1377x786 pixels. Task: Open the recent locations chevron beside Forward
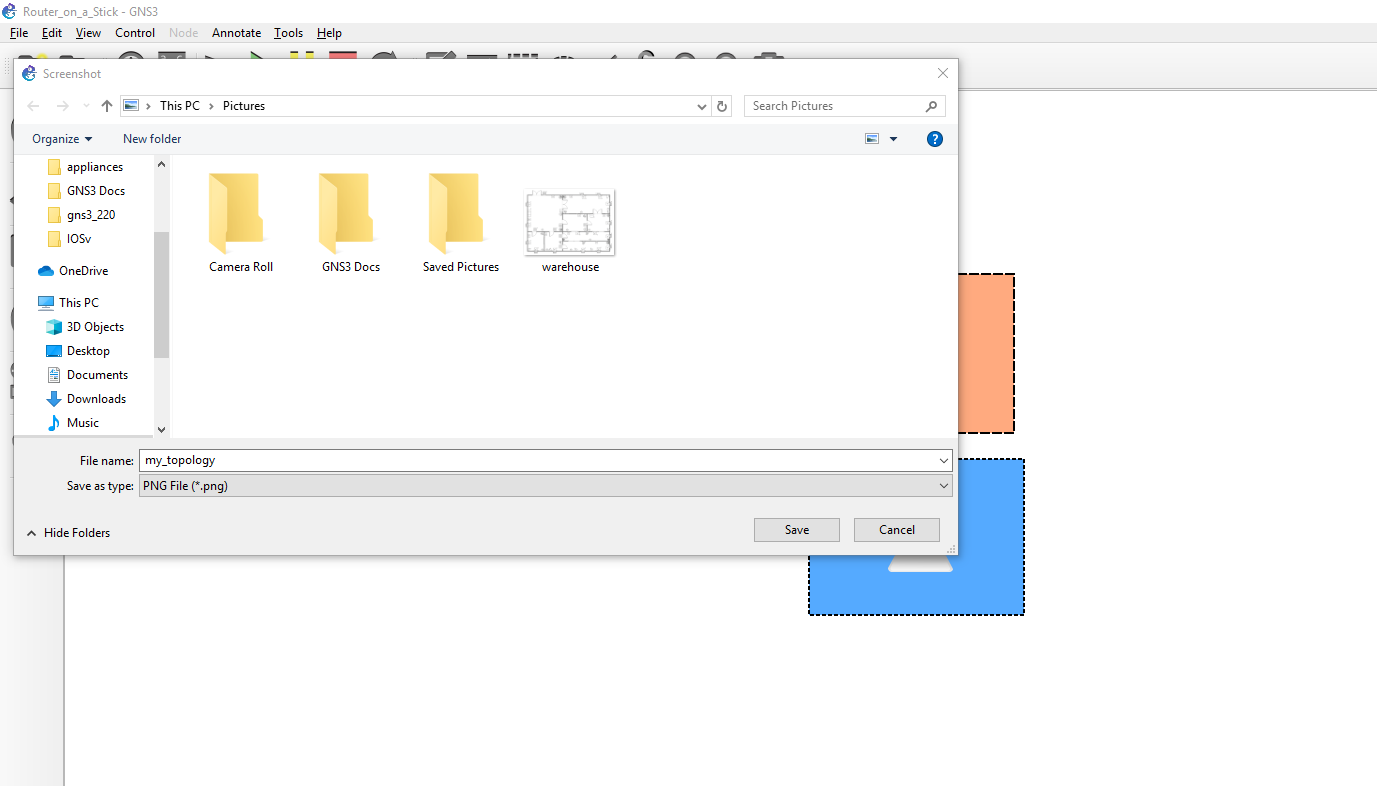(85, 106)
